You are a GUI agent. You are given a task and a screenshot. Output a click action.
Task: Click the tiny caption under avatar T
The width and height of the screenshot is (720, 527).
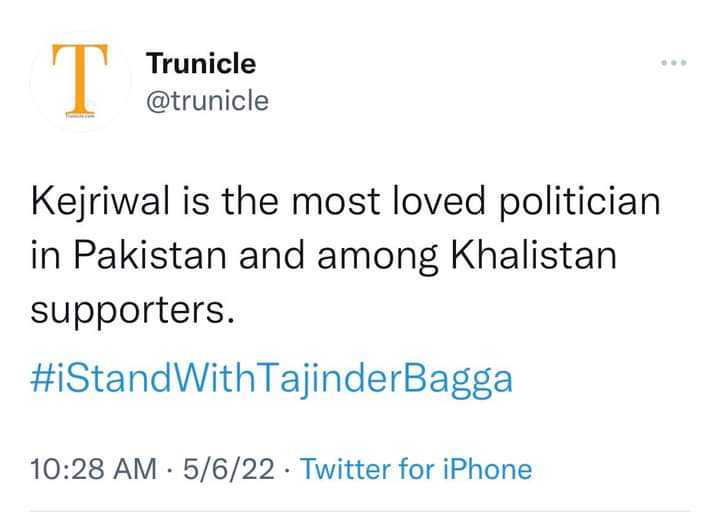(80, 116)
